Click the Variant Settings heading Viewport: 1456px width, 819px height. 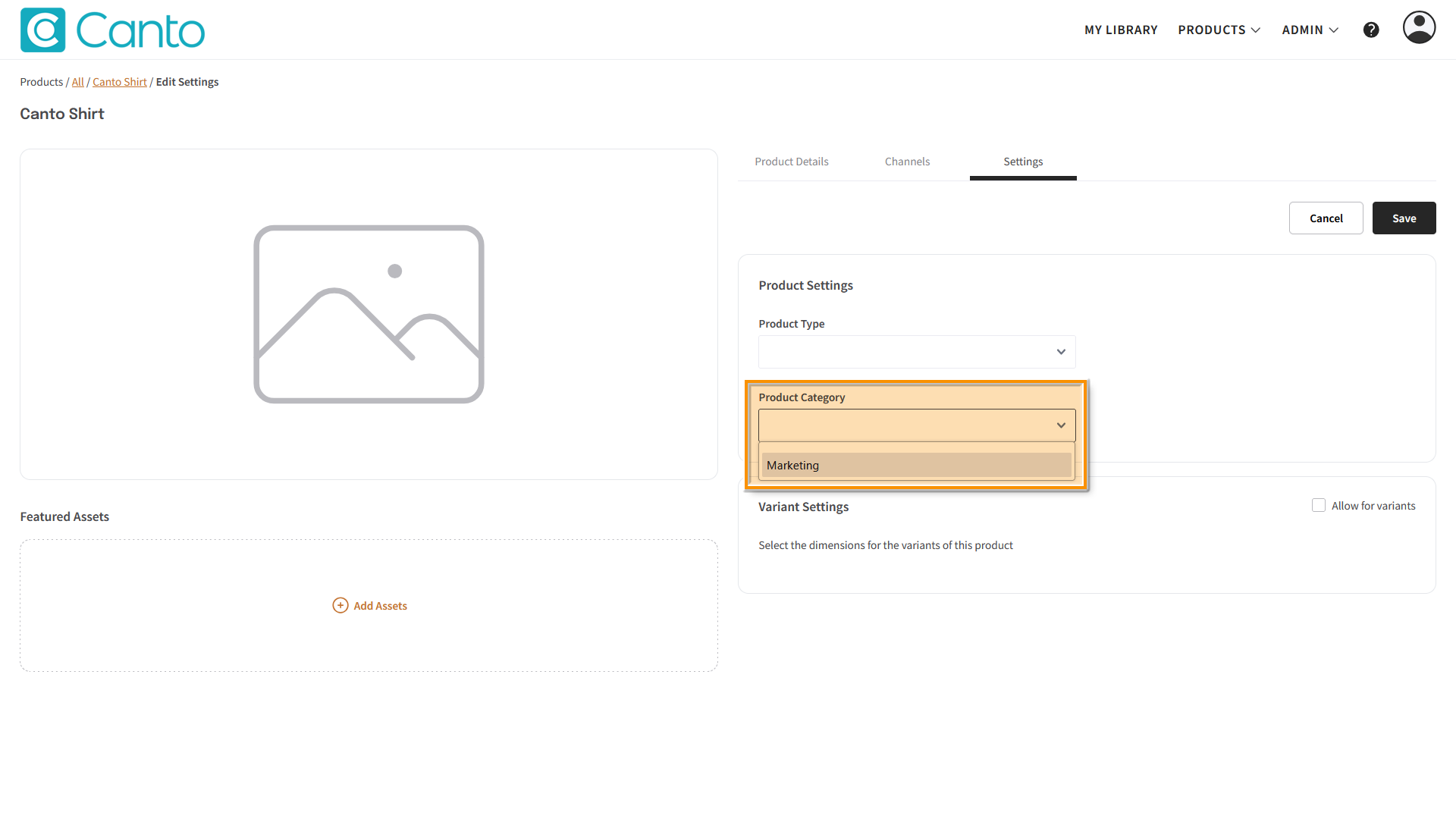[x=803, y=507]
